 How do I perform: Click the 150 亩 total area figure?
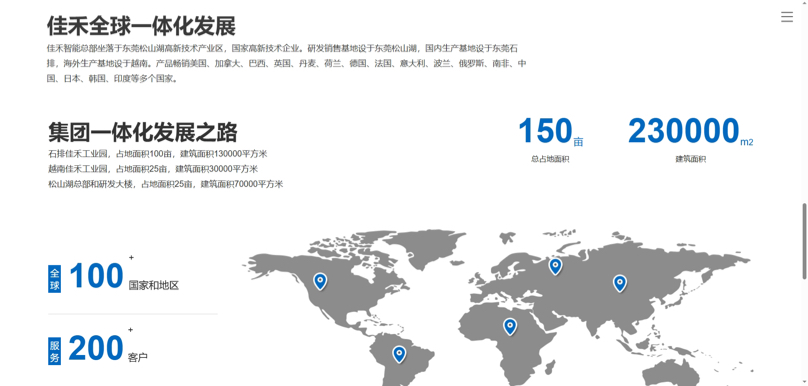pyautogui.click(x=550, y=131)
